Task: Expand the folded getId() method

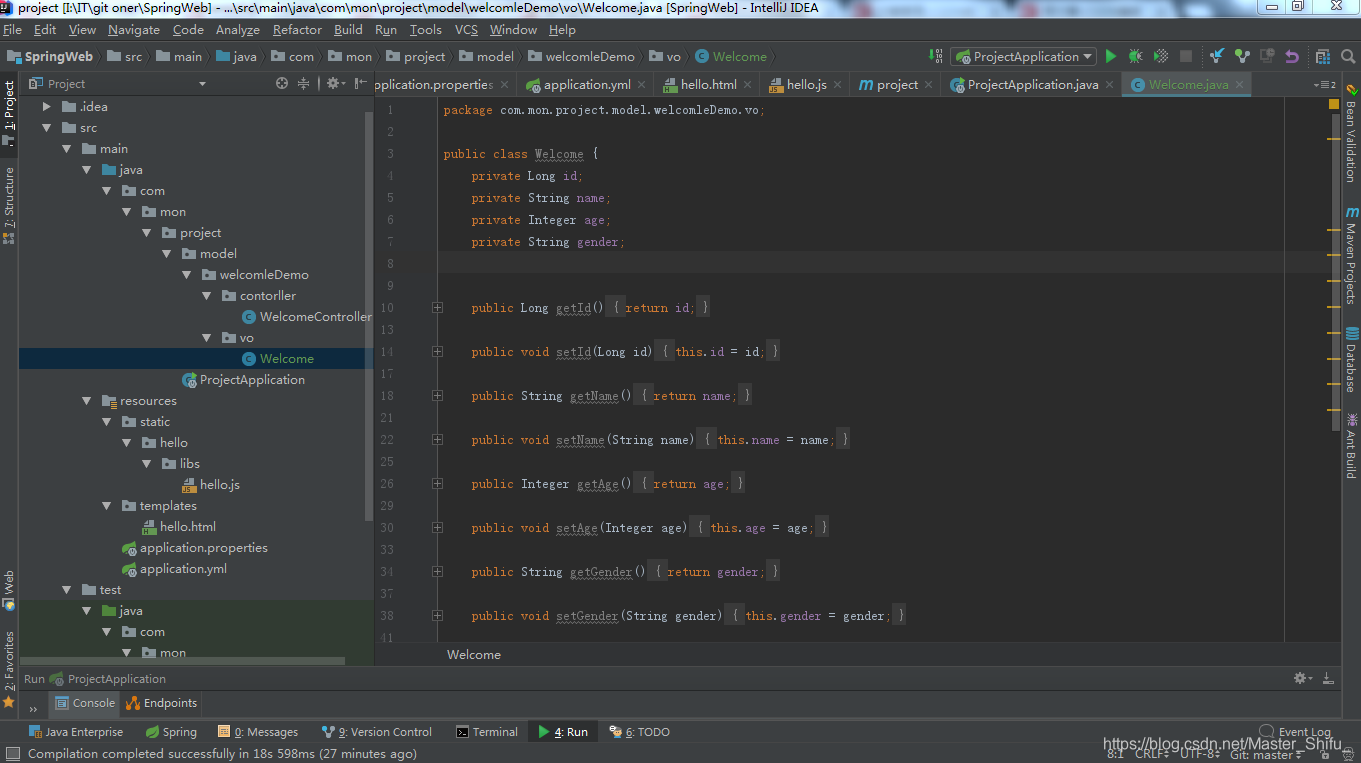Action: coord(437,308)
